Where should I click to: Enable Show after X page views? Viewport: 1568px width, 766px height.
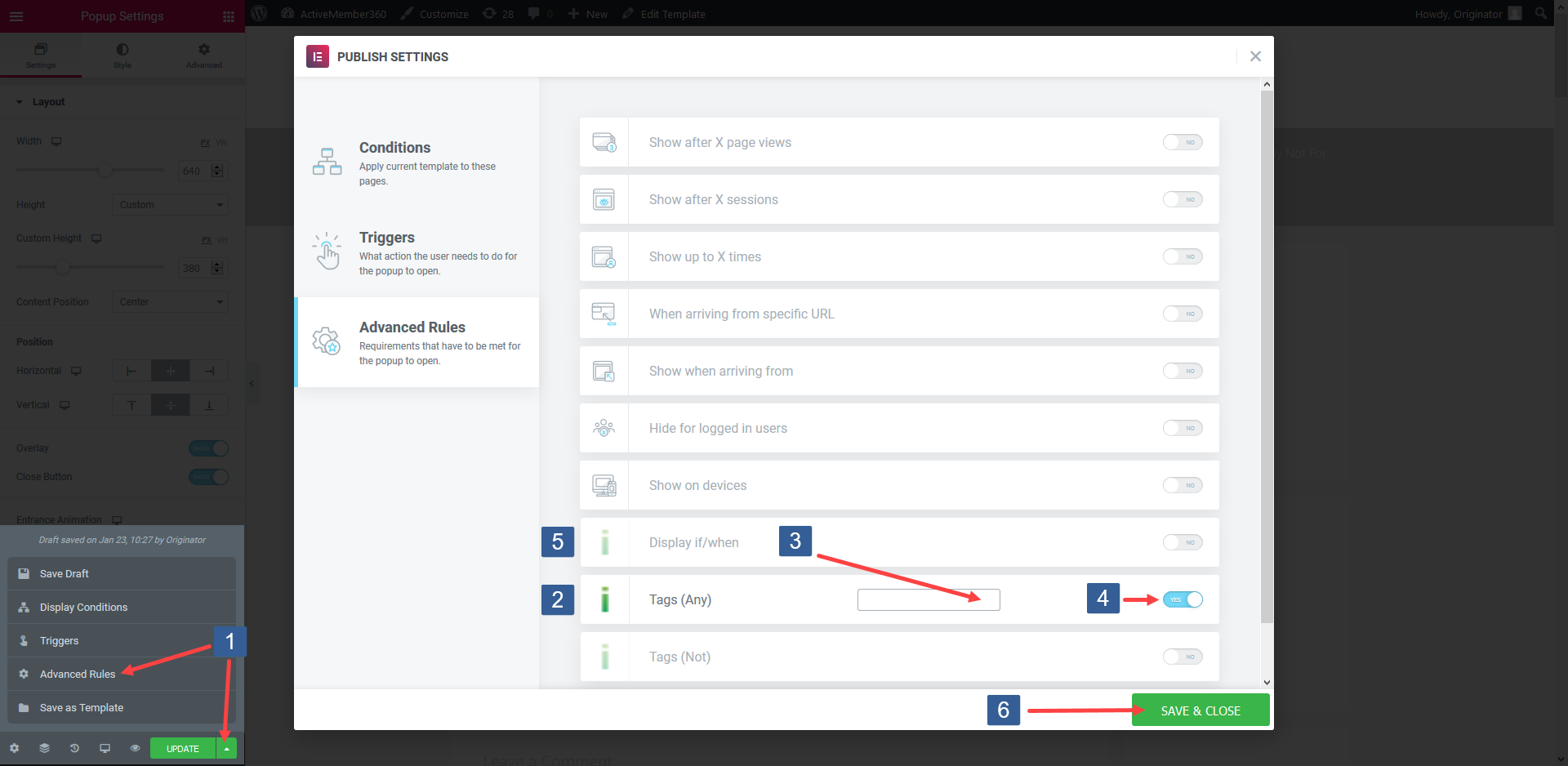coord(1183,142)
